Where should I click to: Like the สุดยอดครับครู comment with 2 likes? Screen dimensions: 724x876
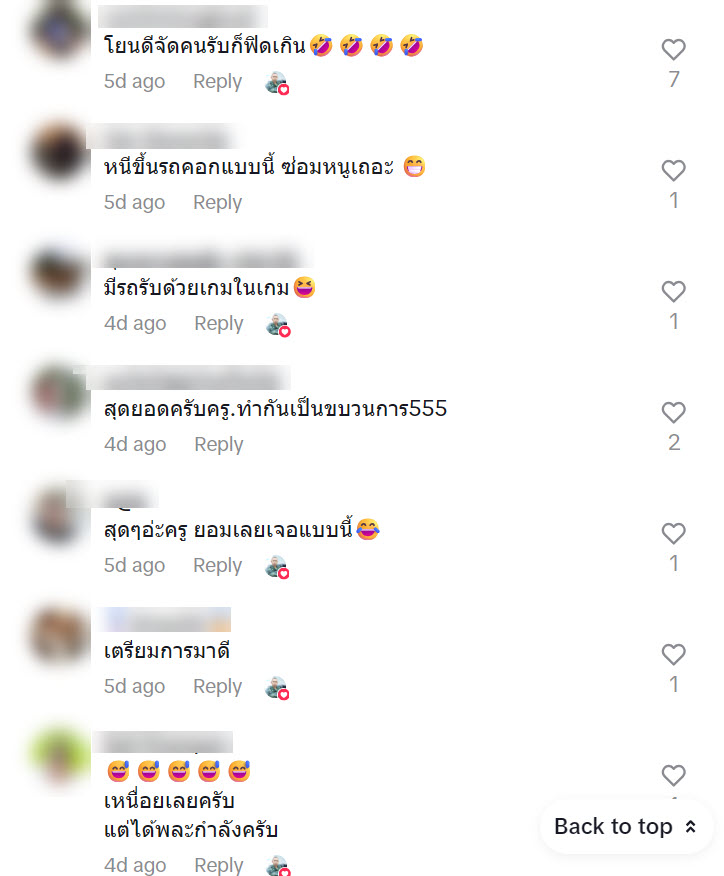point(673,412)
